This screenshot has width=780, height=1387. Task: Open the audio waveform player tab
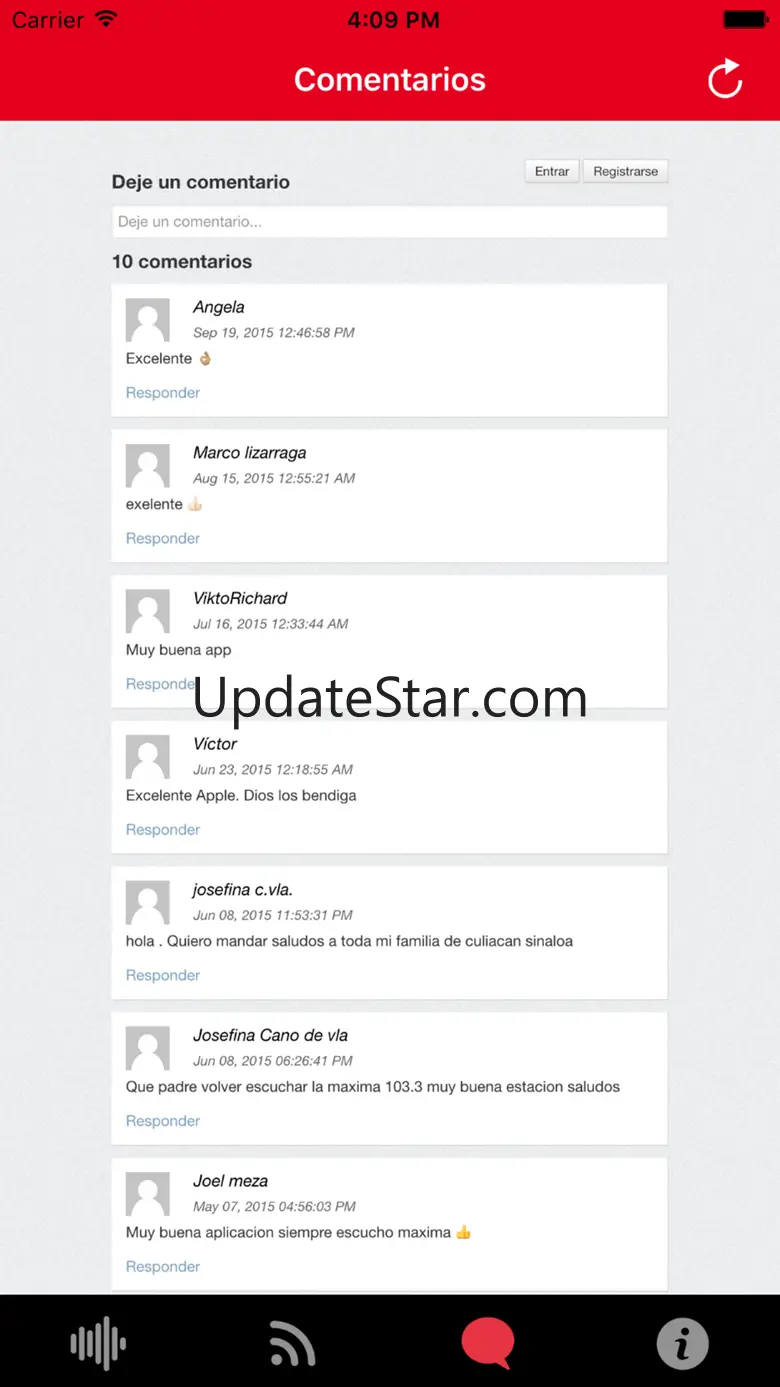98,1342
